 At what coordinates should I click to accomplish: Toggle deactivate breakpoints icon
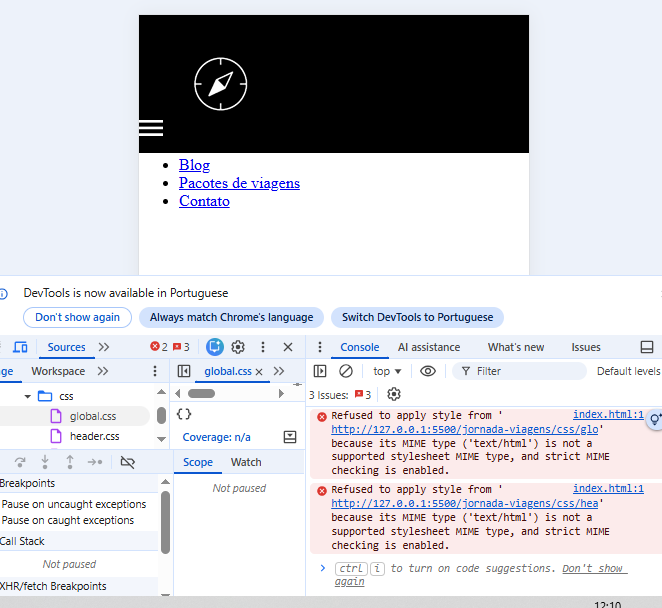(128, 462)
